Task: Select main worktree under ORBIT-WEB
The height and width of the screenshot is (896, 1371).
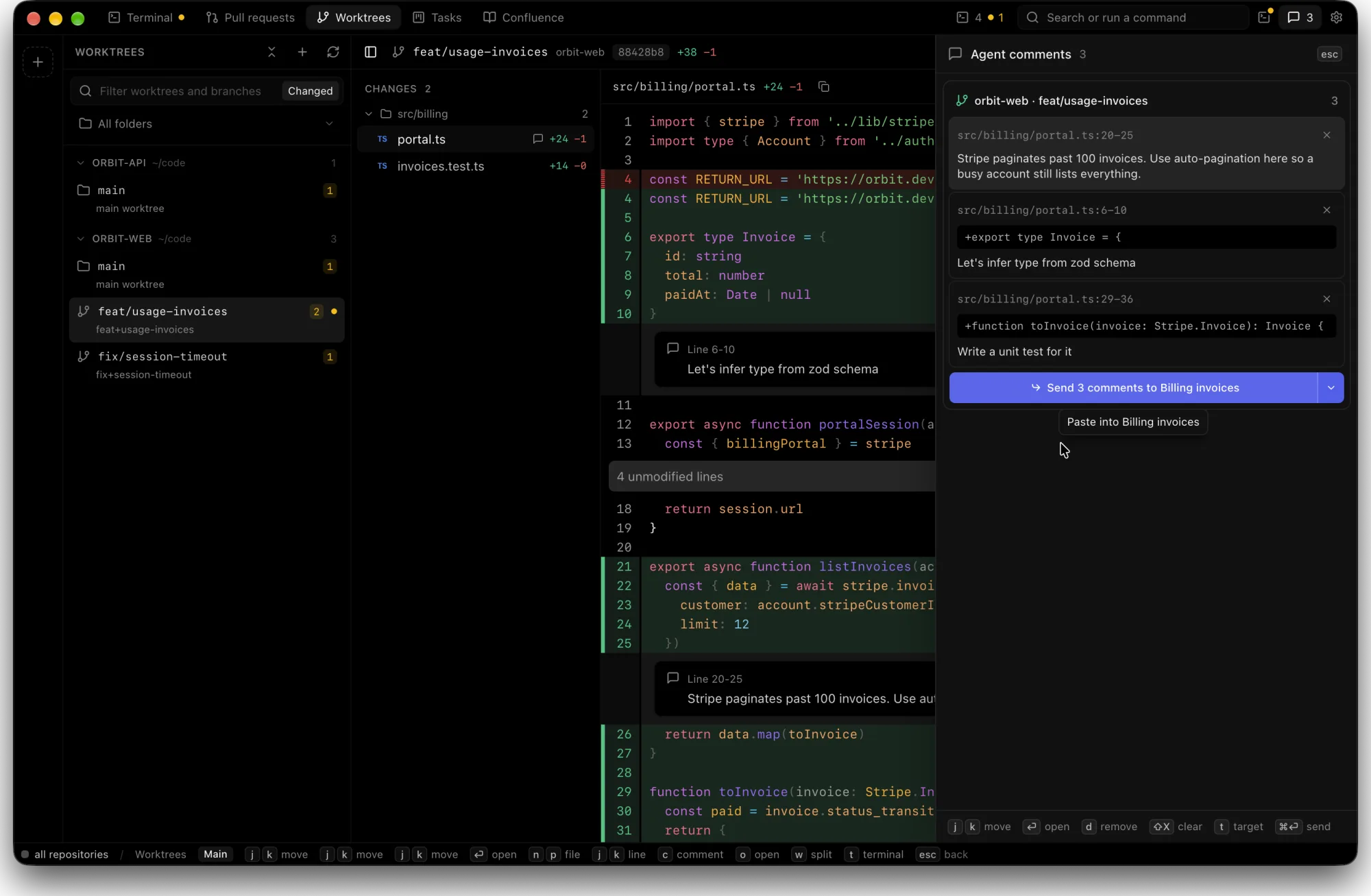Action: [x=206, y=274]
